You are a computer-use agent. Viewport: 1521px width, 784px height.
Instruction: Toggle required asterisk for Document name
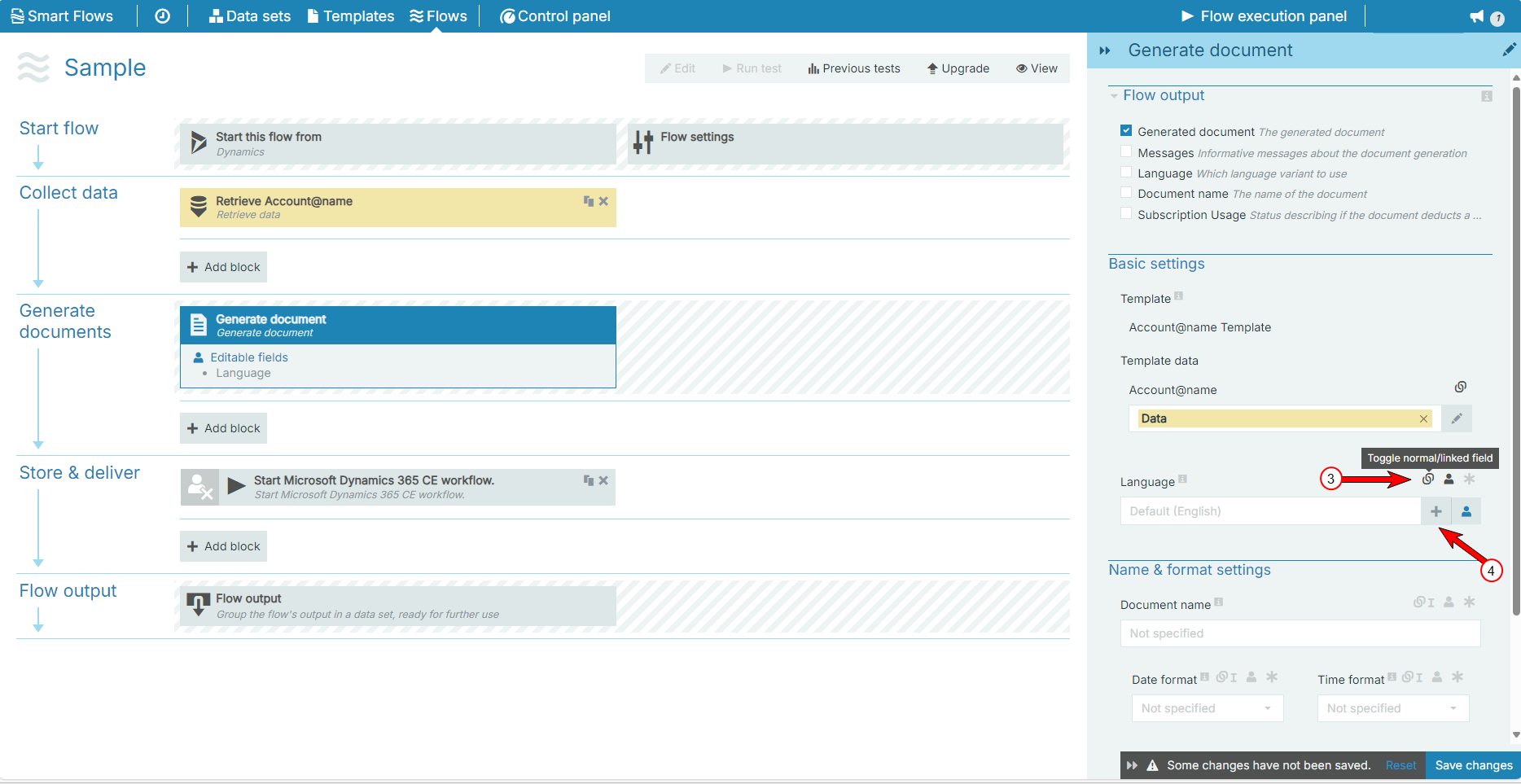pos(1470,602)
